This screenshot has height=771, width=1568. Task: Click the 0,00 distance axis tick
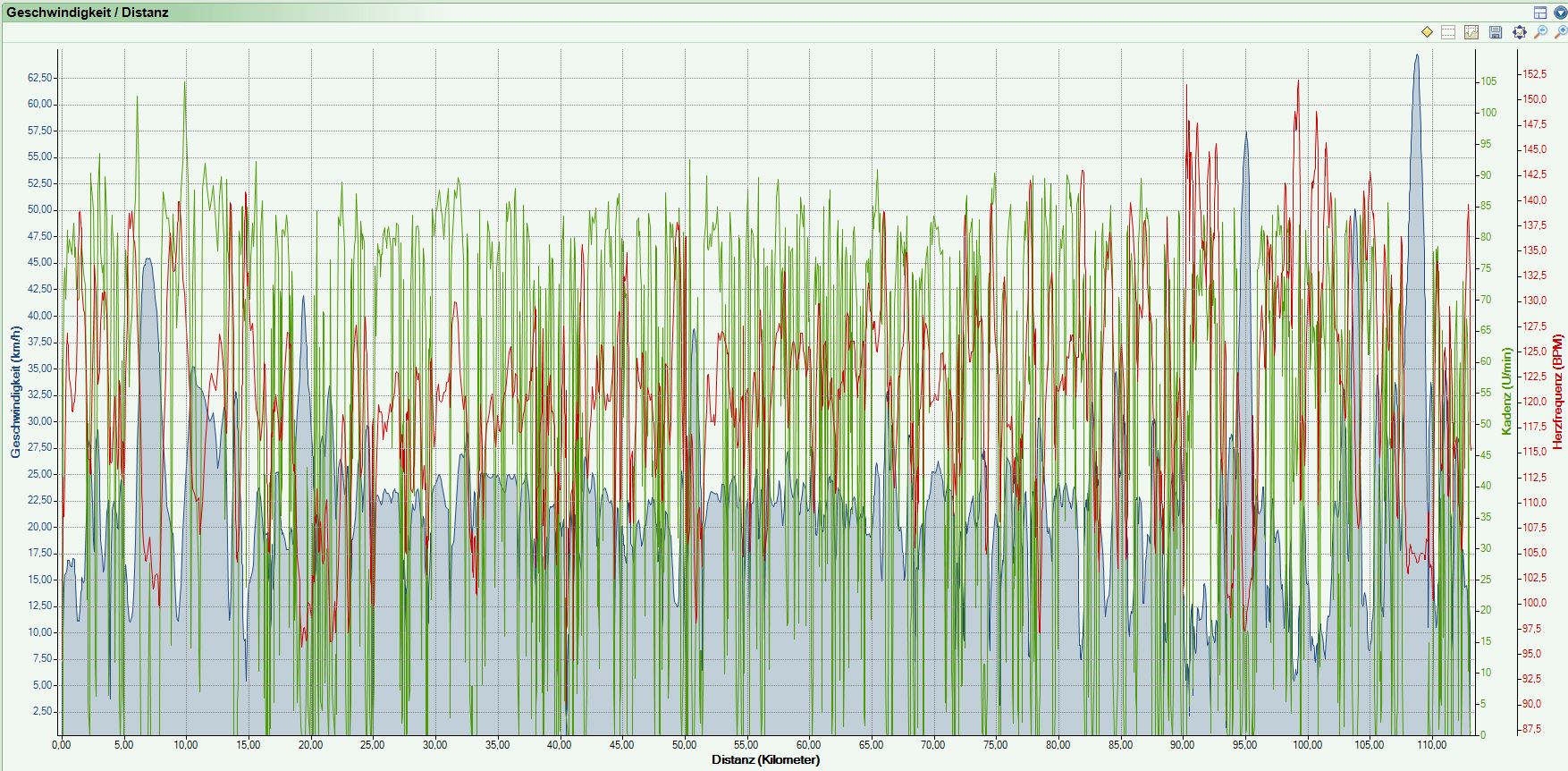(x=62, y=745)
